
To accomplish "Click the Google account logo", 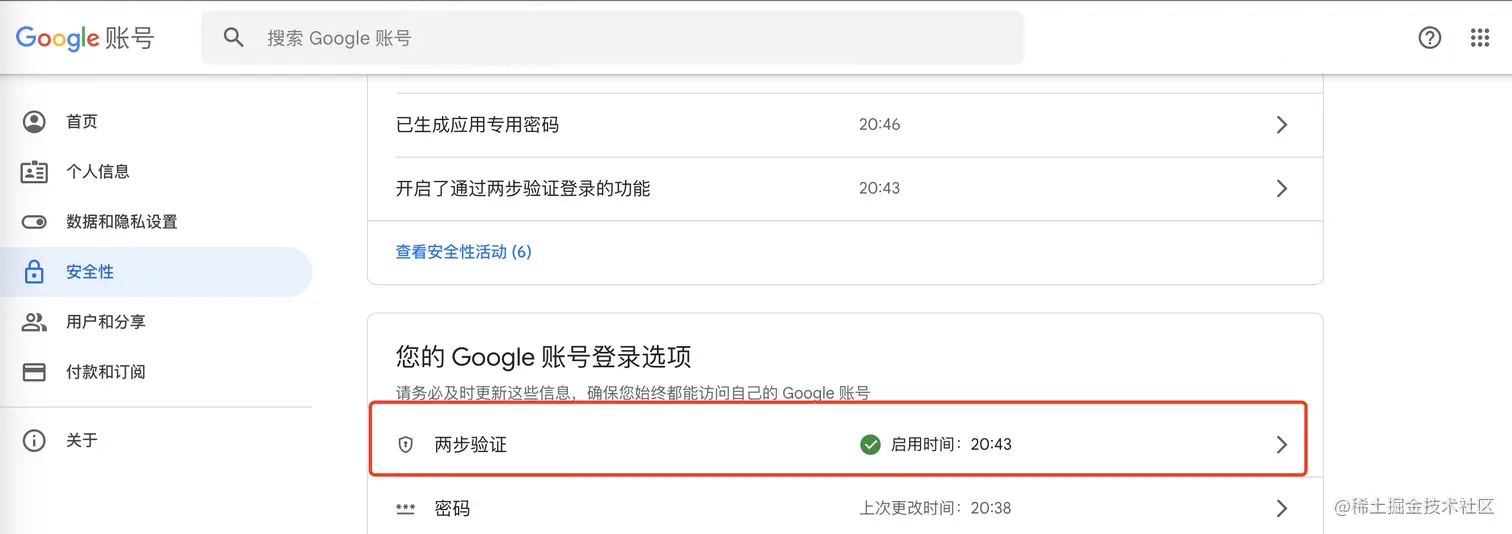I will (x=85, y=38).
